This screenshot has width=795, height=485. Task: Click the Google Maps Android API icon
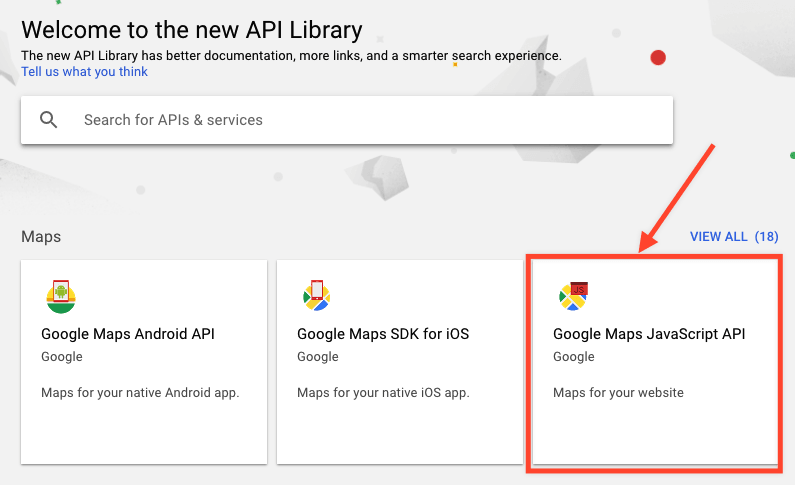(61, 296)
